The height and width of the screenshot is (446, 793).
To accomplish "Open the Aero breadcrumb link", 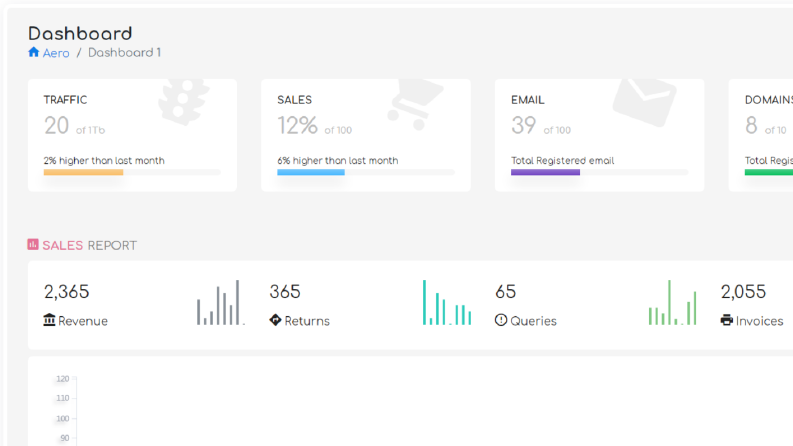I will pos(56,53).
